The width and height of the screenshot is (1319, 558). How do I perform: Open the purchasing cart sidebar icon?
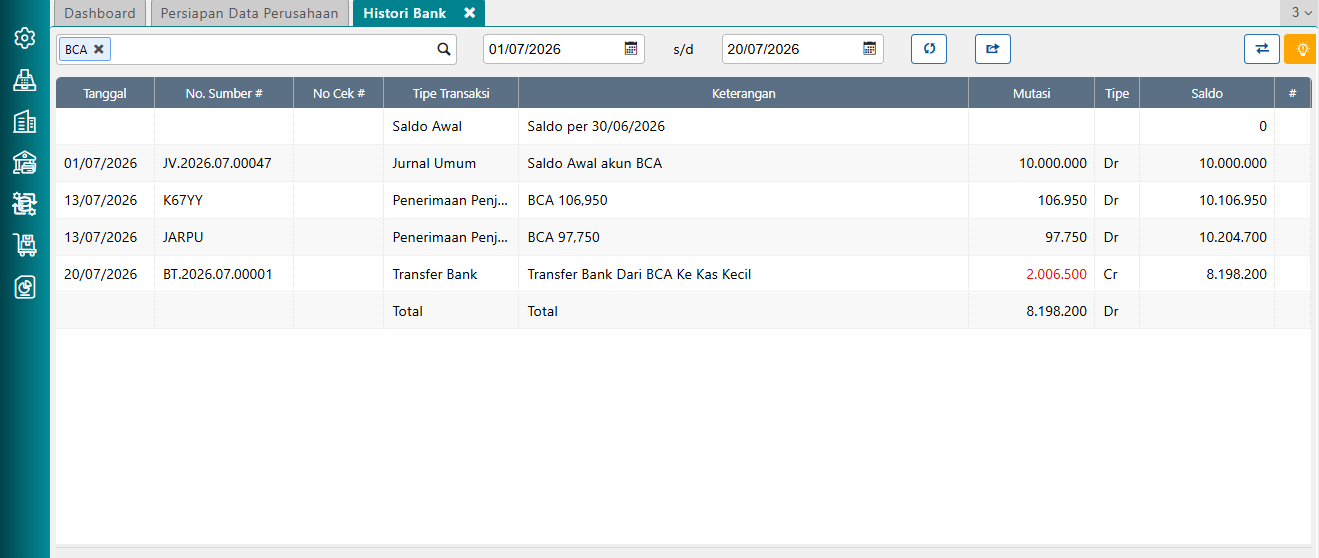coord(24,245)
